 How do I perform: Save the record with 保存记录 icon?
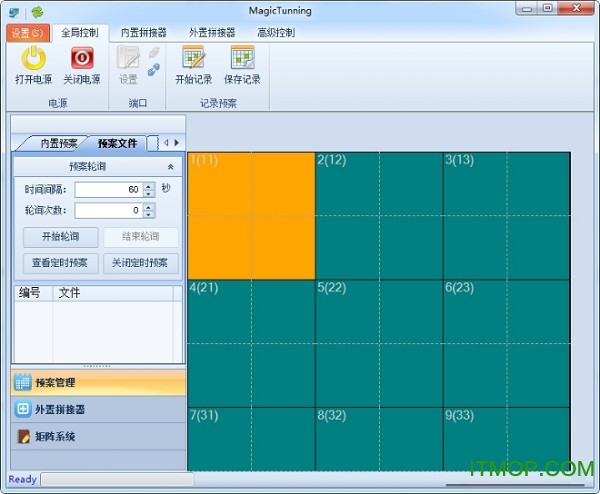pyautogui.click(x=242, y=58)
